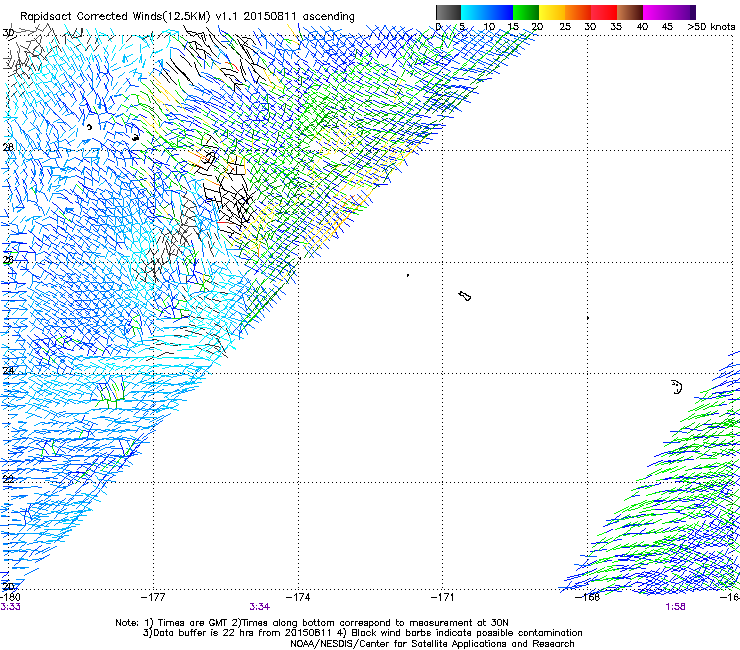The height and width of the screenshot is (650, 740).
Task: Click the island outline near -171 longitude
Action: click(x=464, y=296)
